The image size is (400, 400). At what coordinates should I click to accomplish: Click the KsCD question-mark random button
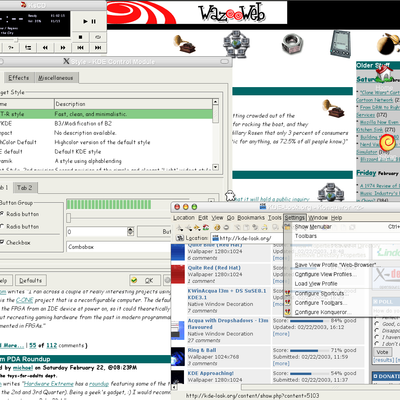[x=11, y=48]
